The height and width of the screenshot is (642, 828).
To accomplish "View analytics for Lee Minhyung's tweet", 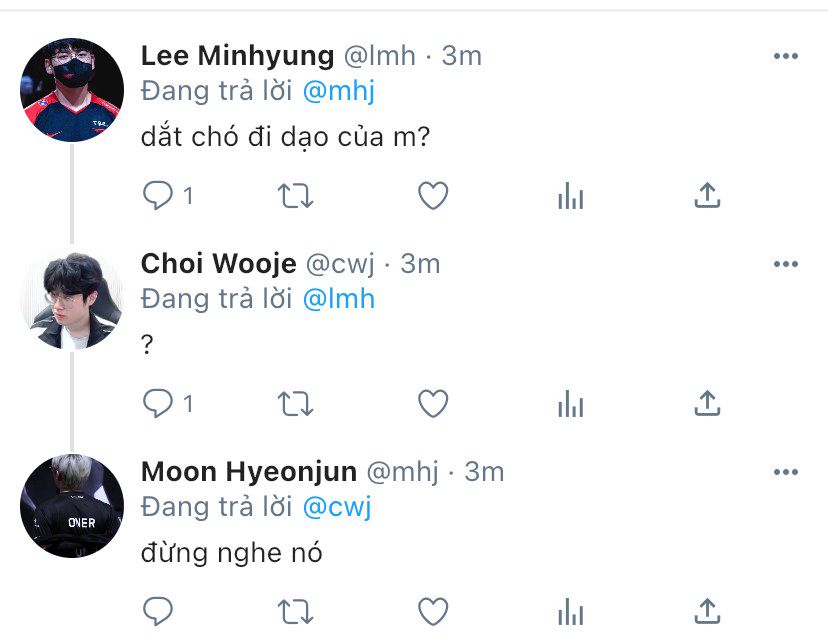I will point(570,197).
